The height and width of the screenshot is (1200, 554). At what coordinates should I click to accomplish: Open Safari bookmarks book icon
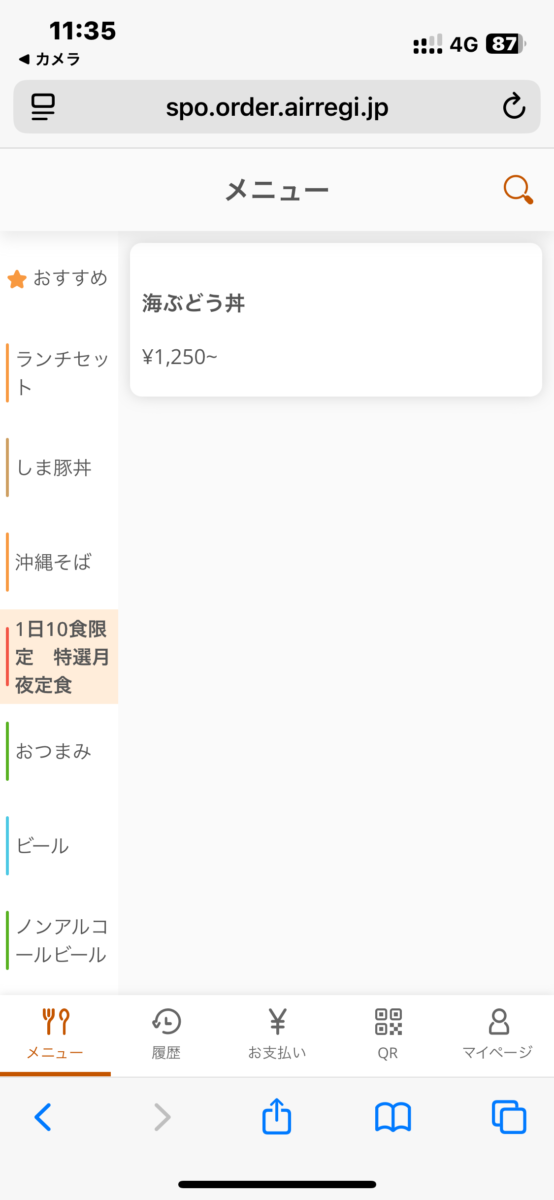click(x=393, y=1117)
